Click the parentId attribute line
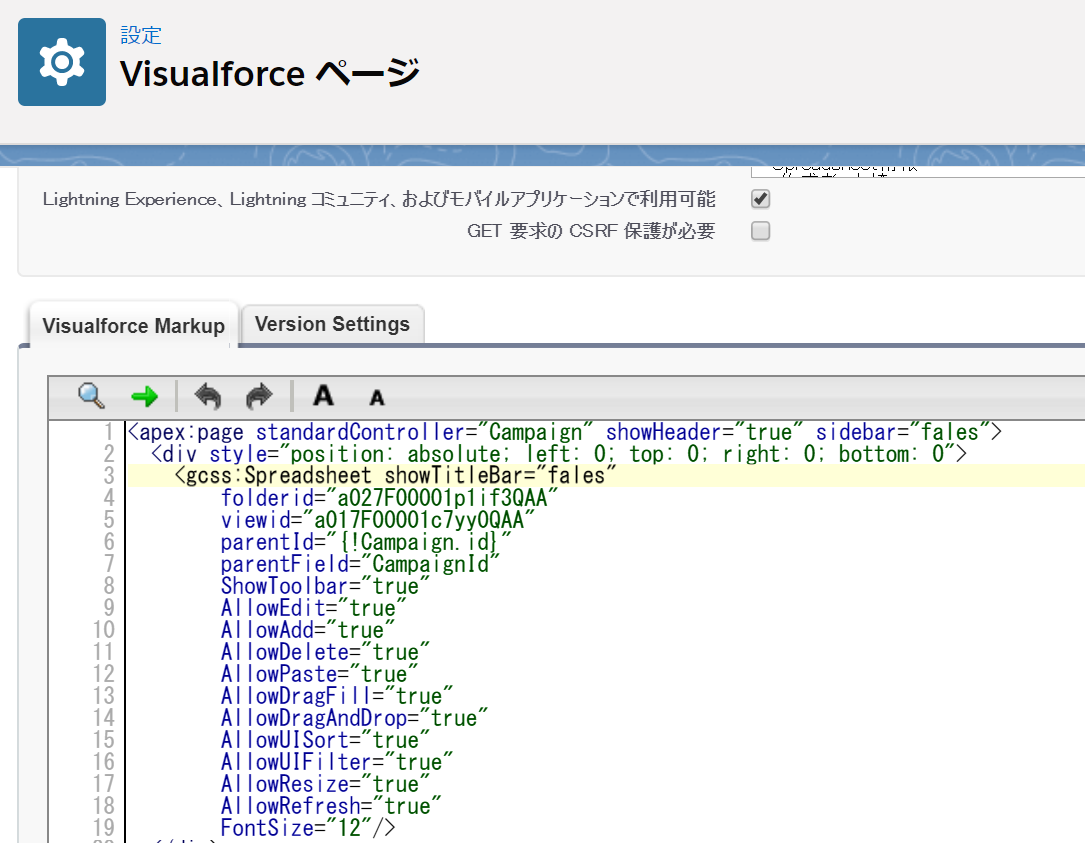 click(x=365, y=542)
